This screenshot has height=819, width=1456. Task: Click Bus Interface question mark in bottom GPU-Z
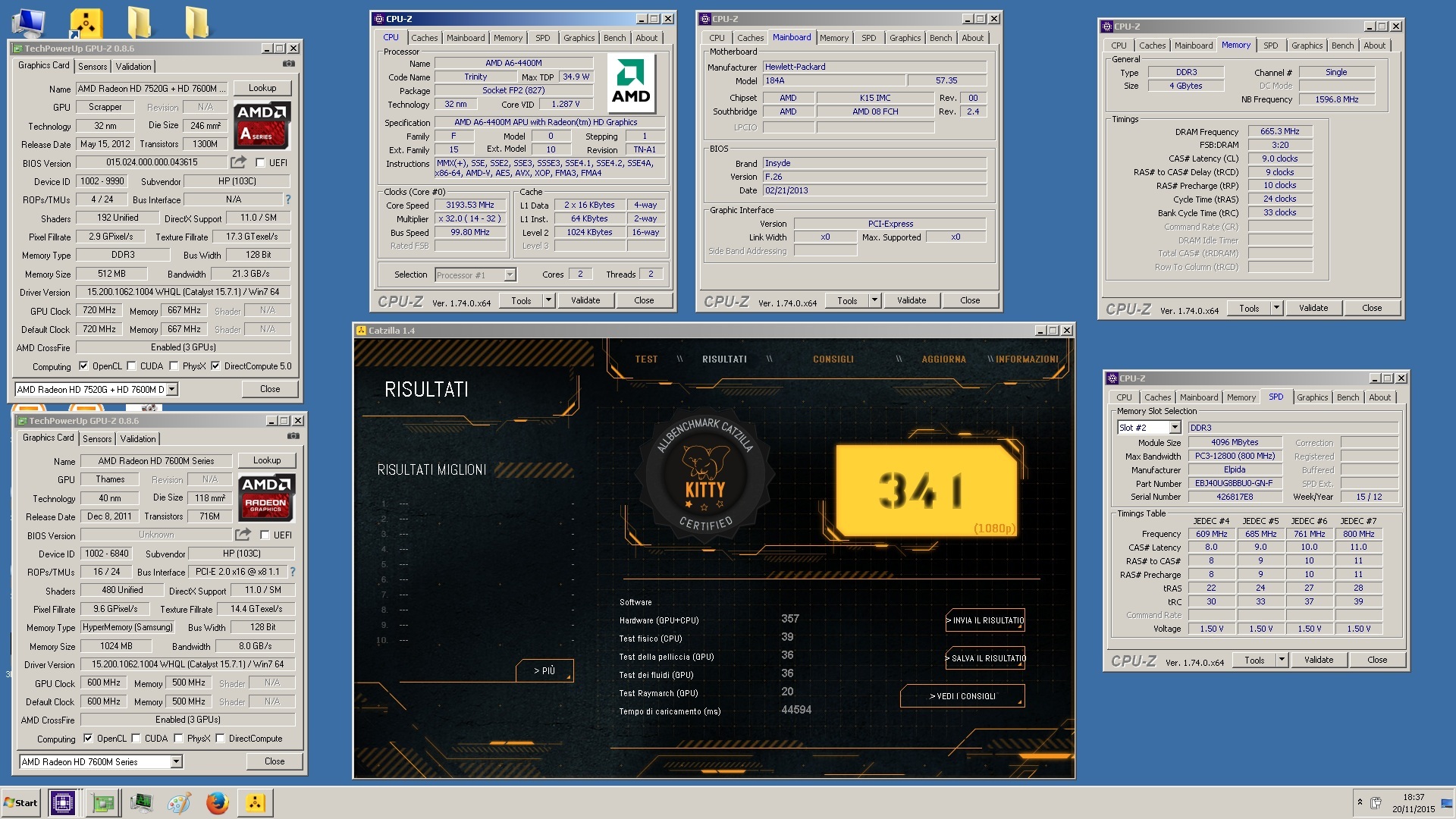292,572
